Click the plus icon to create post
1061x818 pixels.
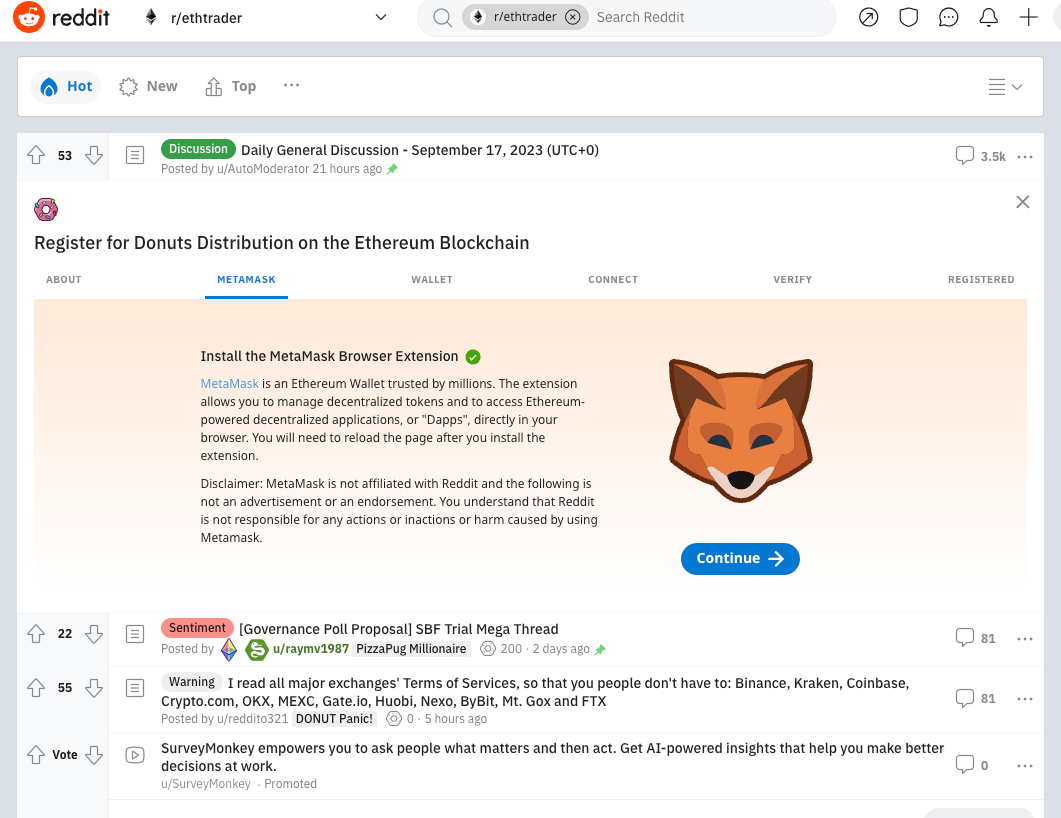(1029, 18)
